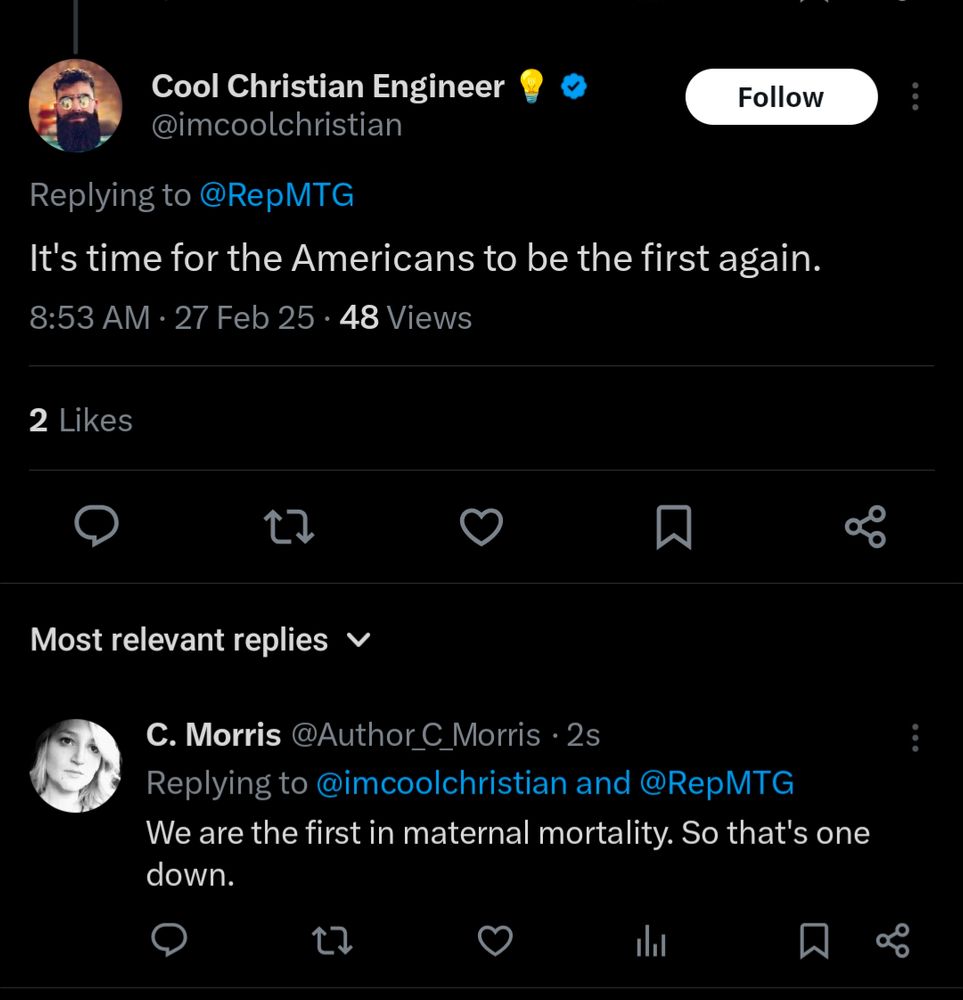Open the Most relevant replies dropdown
Screen dimensions: 963x1000
201,639
